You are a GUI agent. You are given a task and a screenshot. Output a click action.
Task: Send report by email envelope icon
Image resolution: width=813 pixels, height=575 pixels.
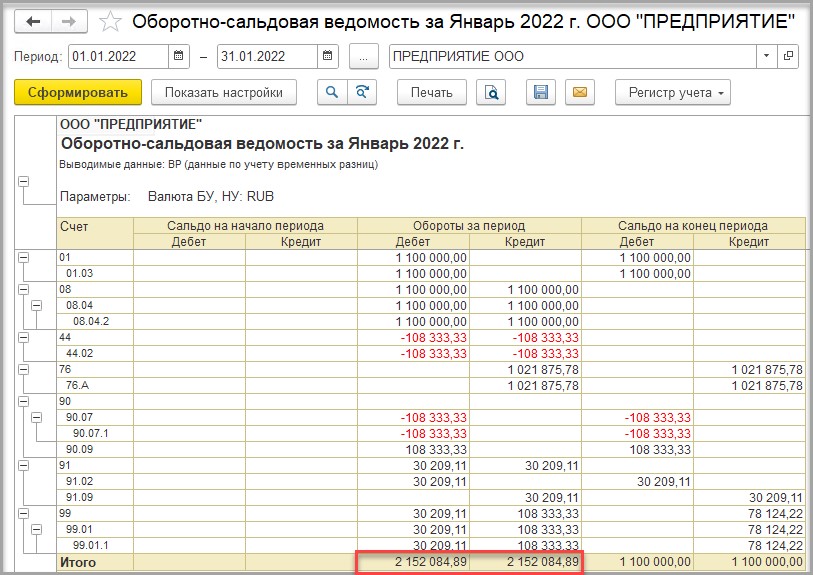580,92
